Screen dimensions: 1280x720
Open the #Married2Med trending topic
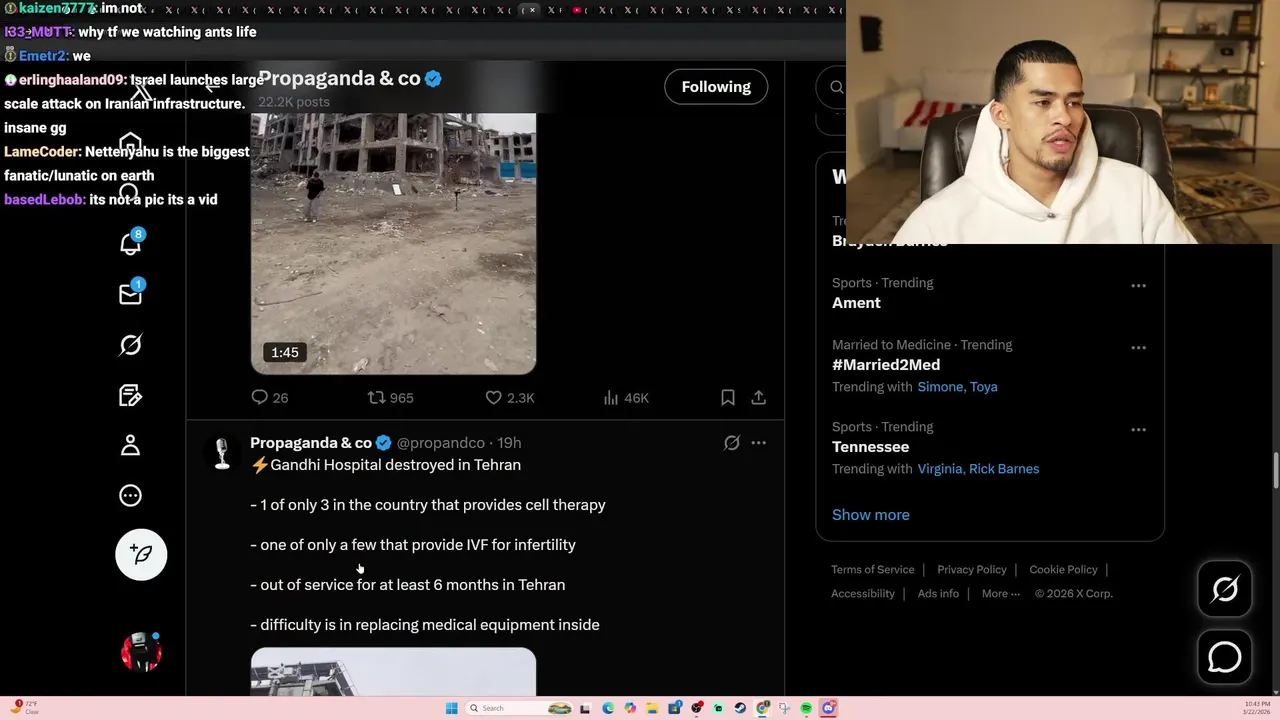[x=886, y=365]
